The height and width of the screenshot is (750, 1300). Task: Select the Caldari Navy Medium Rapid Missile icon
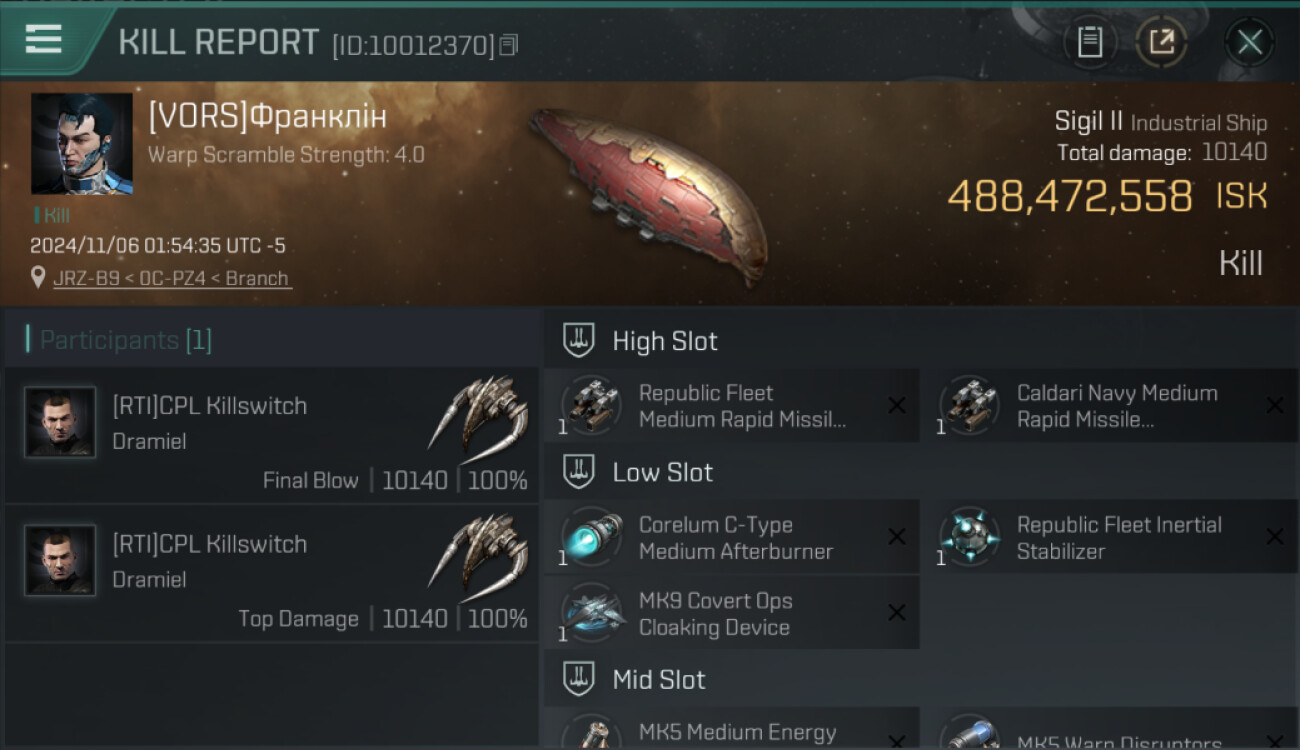(969, 405)
